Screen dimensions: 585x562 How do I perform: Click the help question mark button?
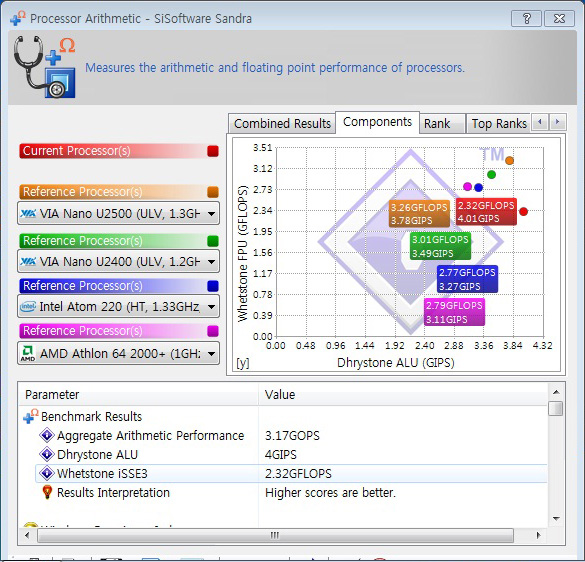526,18
